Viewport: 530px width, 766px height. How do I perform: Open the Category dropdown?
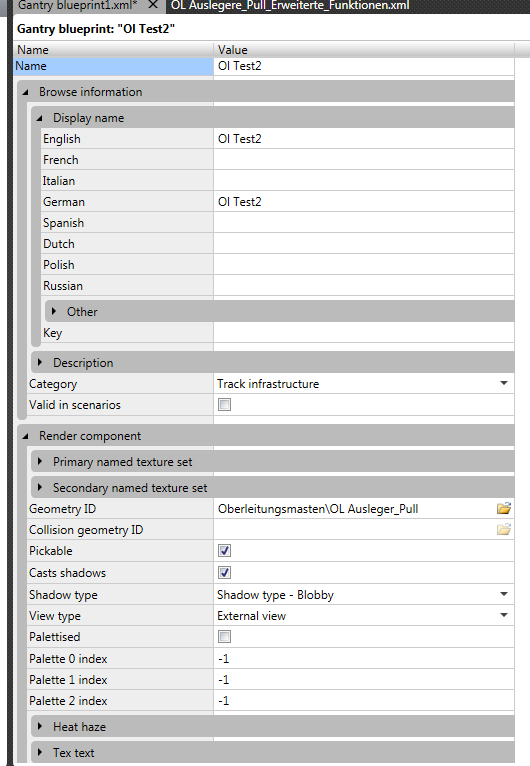point(504,383)
